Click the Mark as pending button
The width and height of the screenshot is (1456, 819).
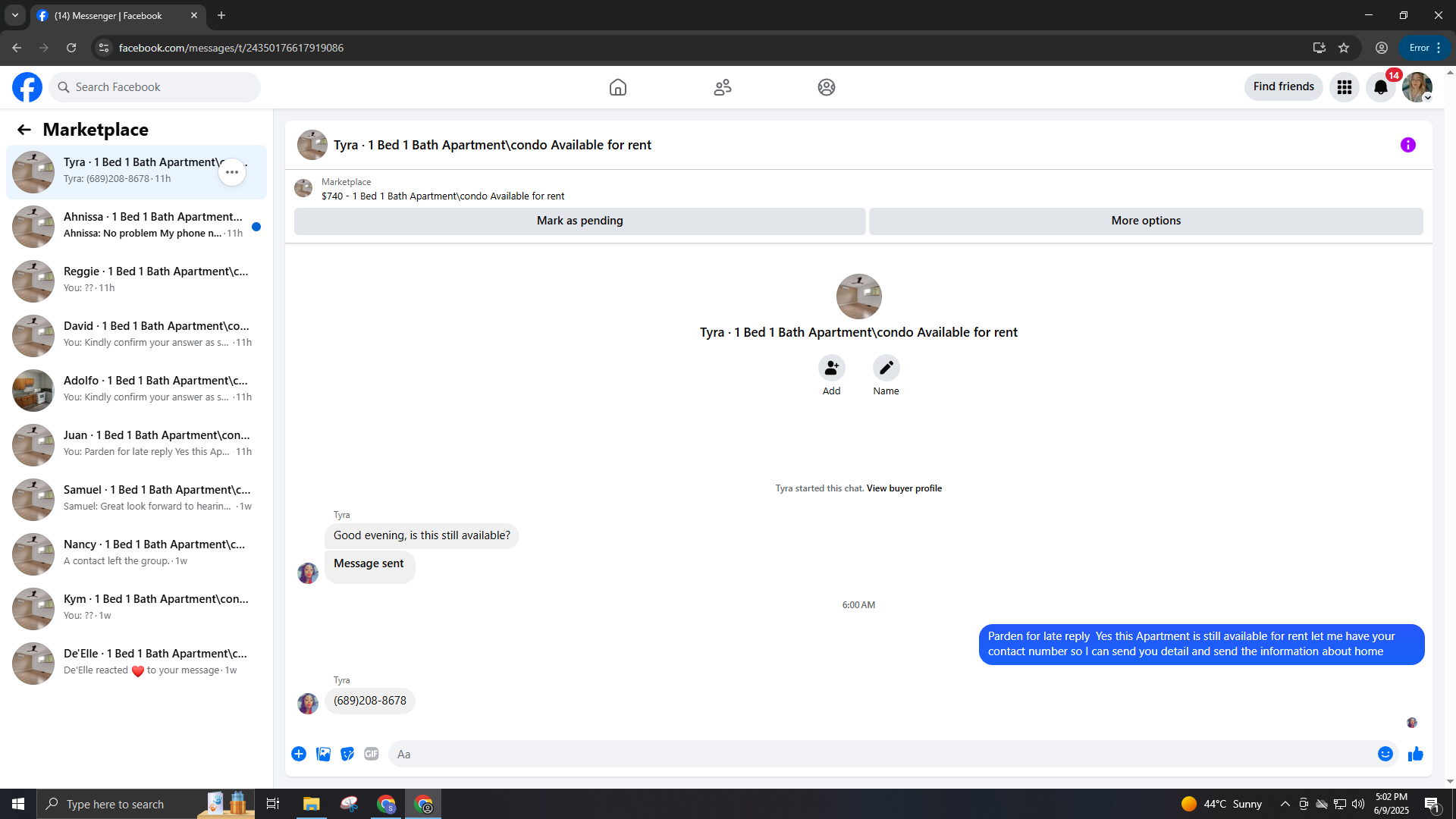pyautogui.click(x=580, y=221)
